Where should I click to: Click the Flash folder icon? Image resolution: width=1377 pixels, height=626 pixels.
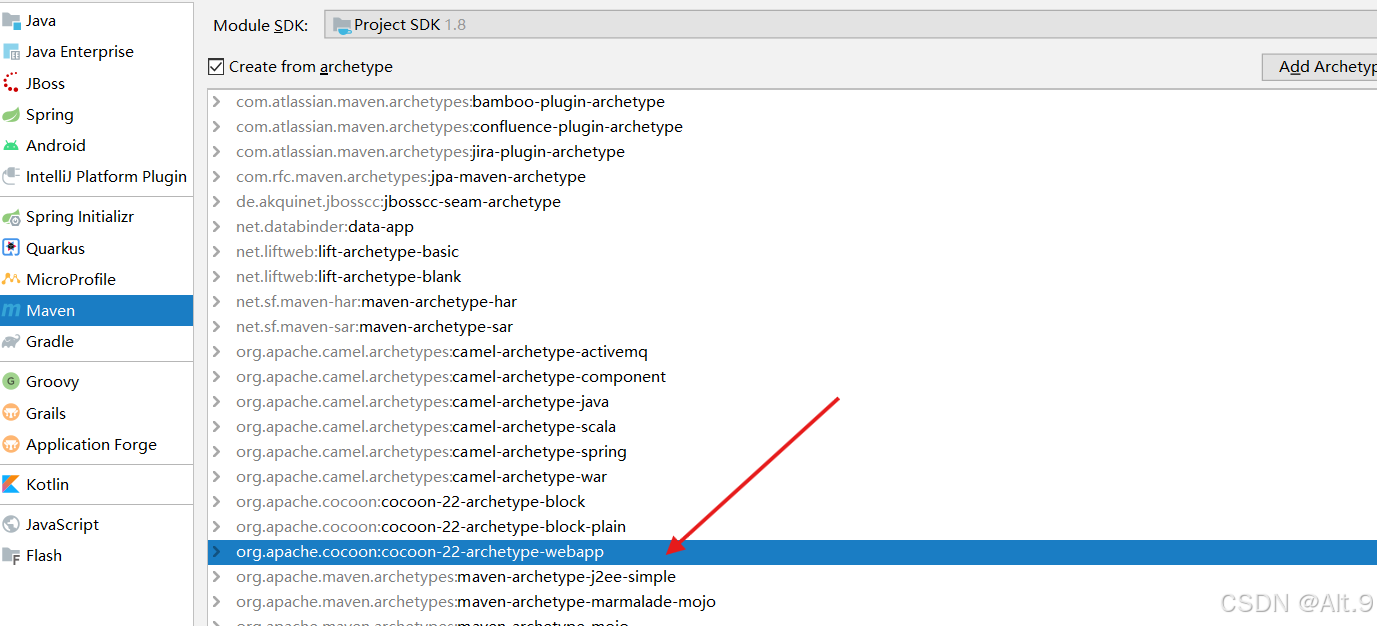click(11, 556)
